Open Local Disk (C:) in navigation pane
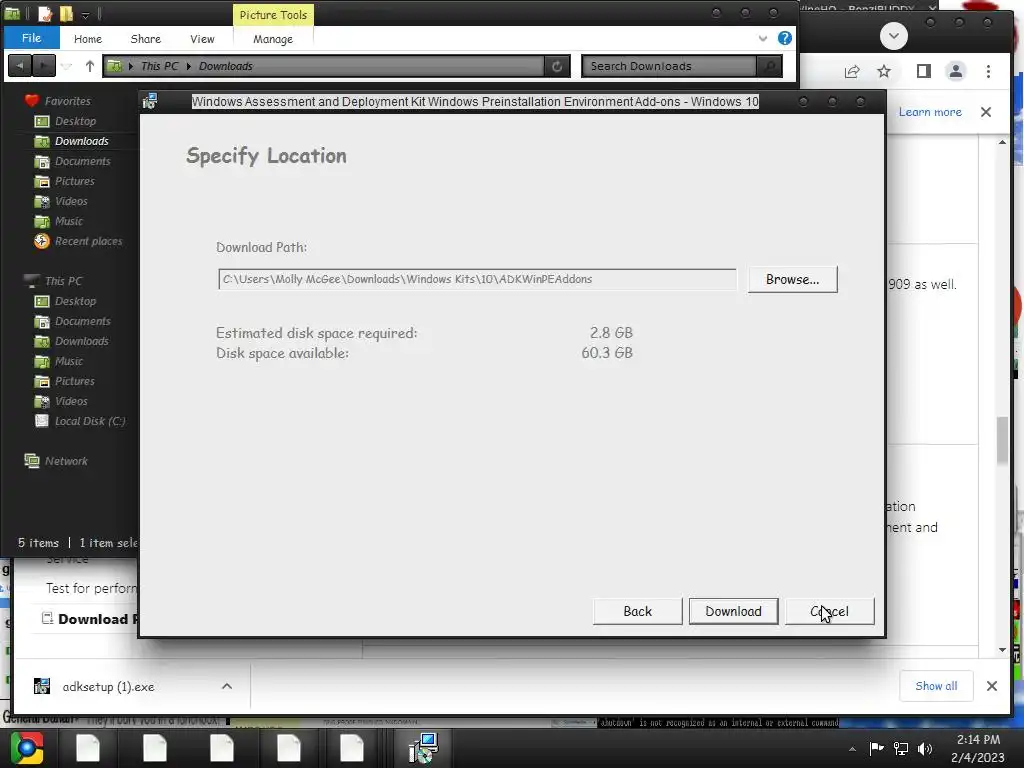 pos(89,421)
